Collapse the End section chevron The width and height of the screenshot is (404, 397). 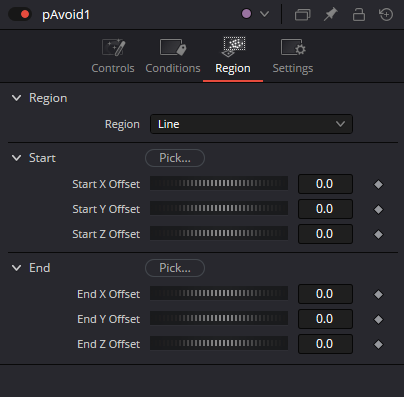pyautogui.click(x=16, y=268)
